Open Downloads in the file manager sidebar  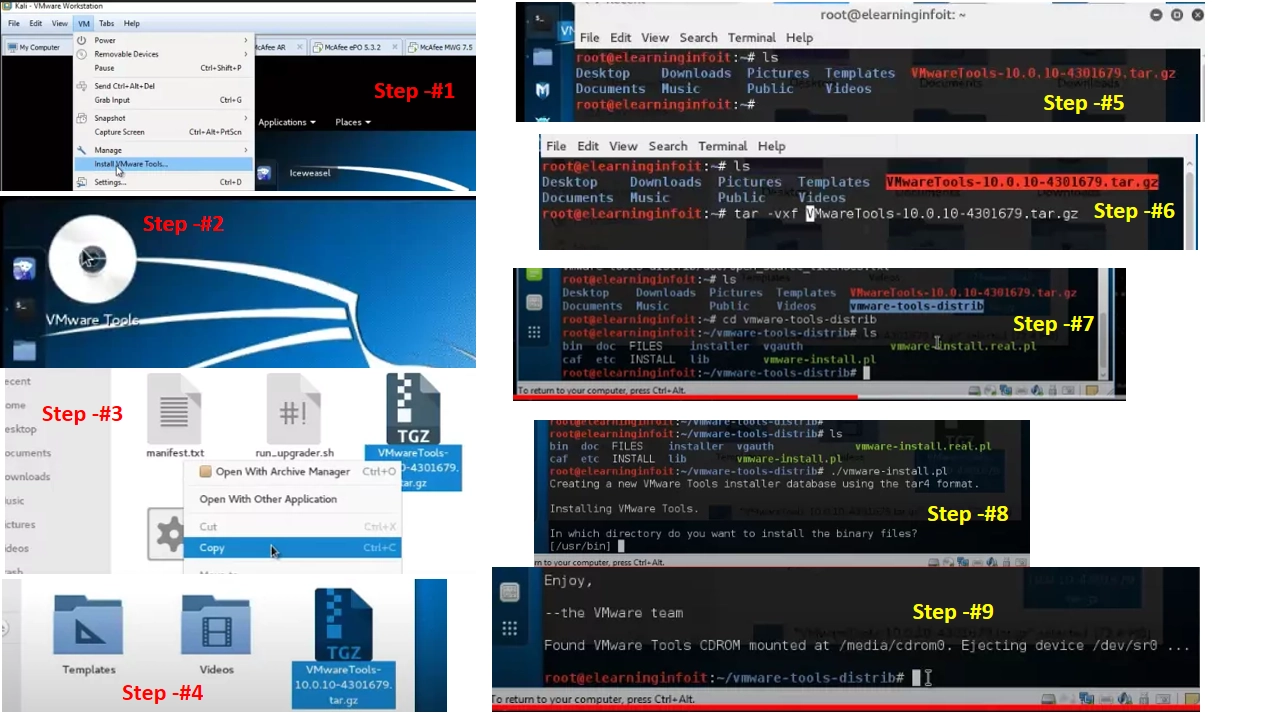26,477
